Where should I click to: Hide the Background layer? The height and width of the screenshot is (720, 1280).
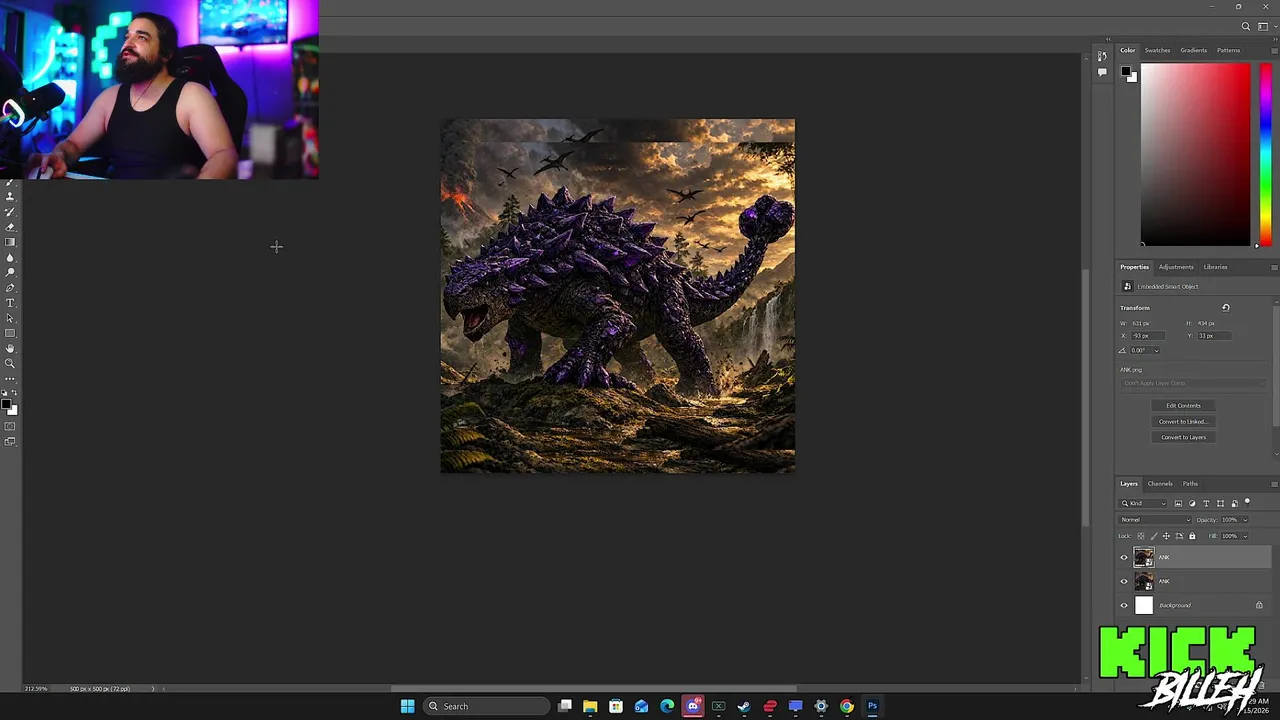coord(1124,606)
